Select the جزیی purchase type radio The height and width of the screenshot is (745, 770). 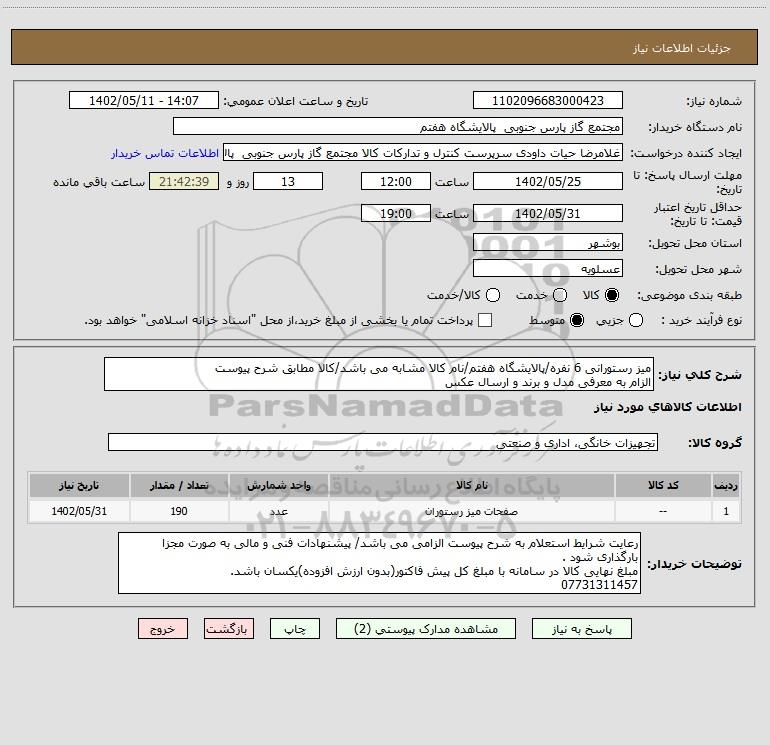636,320
